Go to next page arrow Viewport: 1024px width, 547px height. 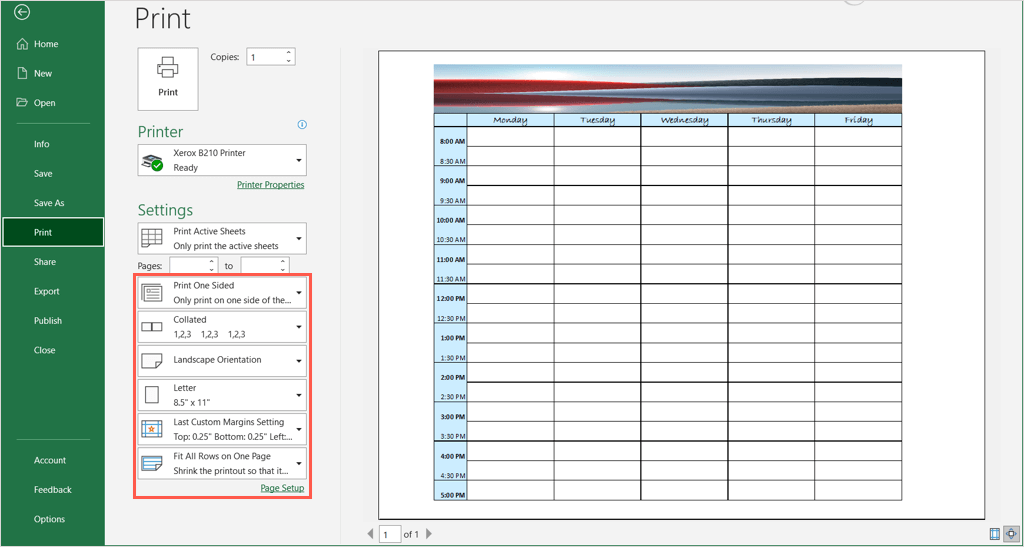pyautogui.click(x=430, y=535)
